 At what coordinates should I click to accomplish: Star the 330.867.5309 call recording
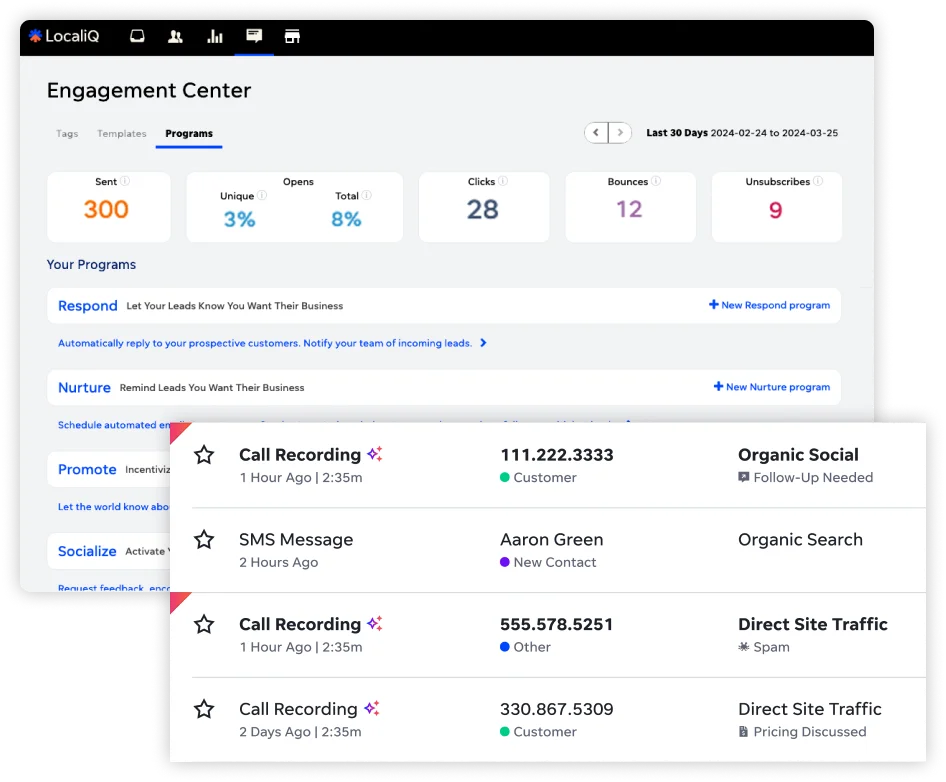(x=205, y=709)
